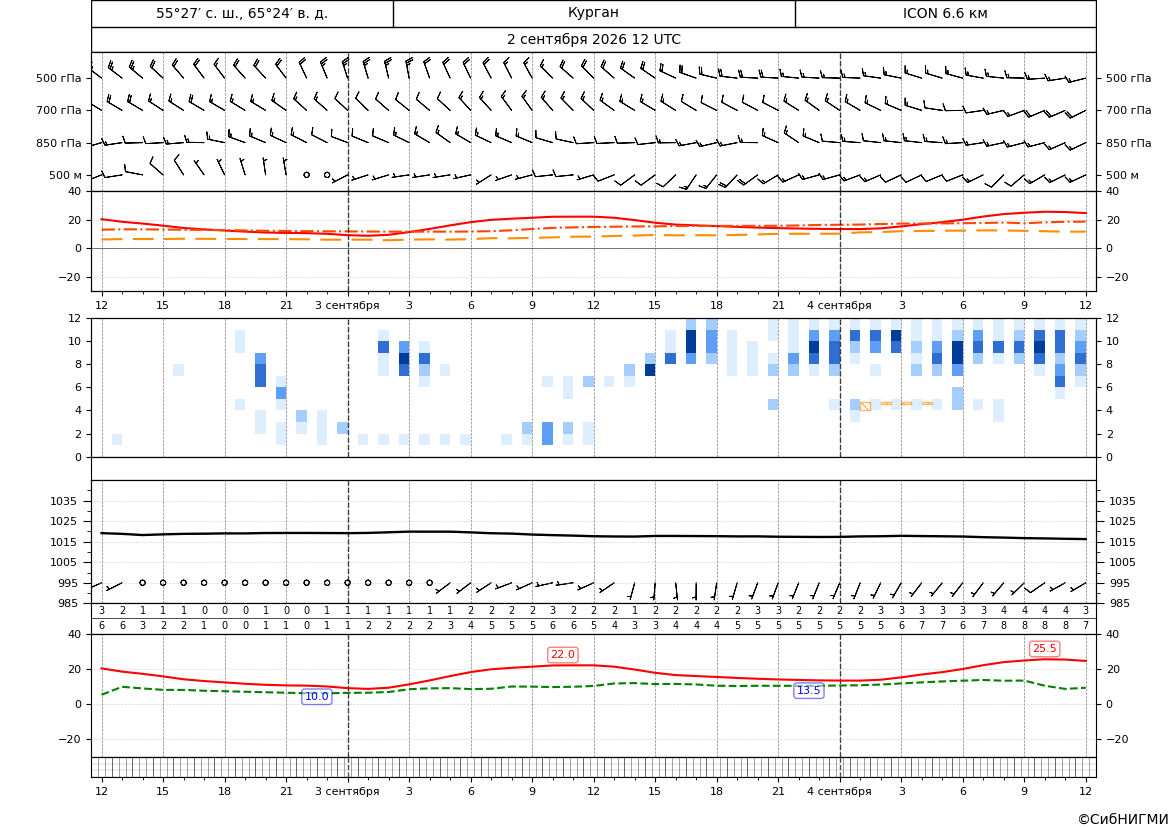This screenshot has height=827, width=1169.
Task: Click the ICON 6.6 км model label
Action: [x=945, y=13]
